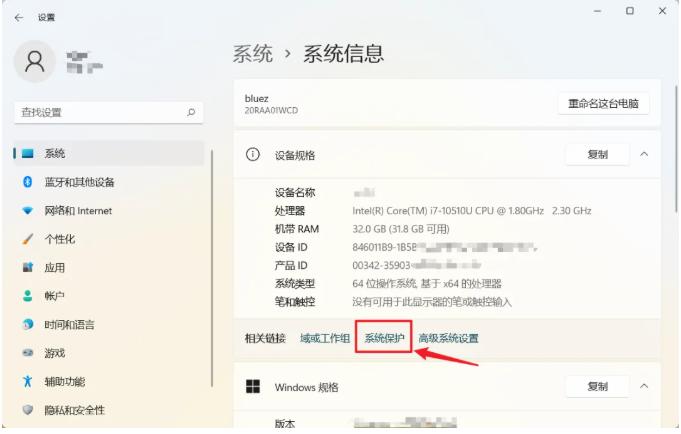Click the 帐户 person icon
681x434 pixels.
pyautogui.click(x=28, y=297)
